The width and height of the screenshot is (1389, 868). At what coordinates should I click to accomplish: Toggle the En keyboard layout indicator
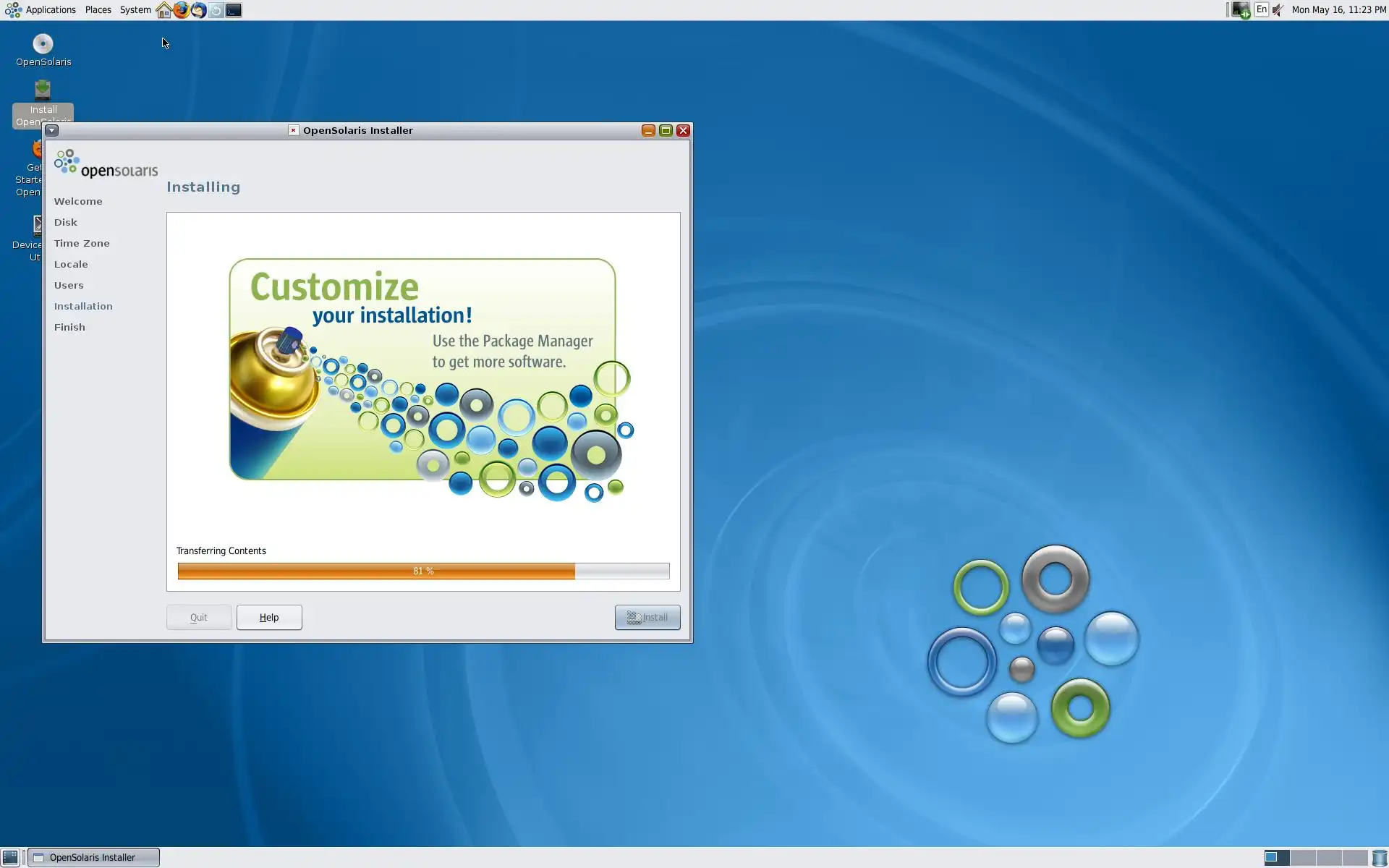point(1261,10)
